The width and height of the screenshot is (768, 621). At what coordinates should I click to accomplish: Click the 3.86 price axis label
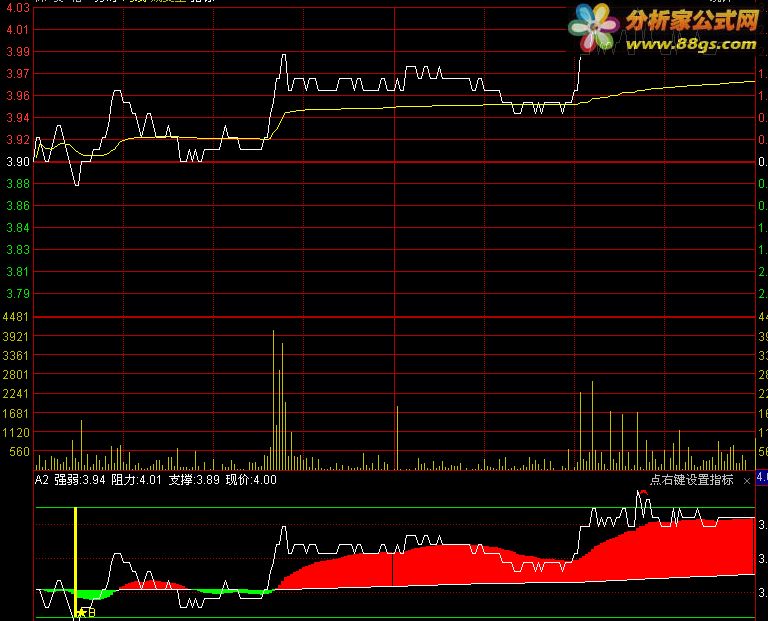tap(18, 206)
